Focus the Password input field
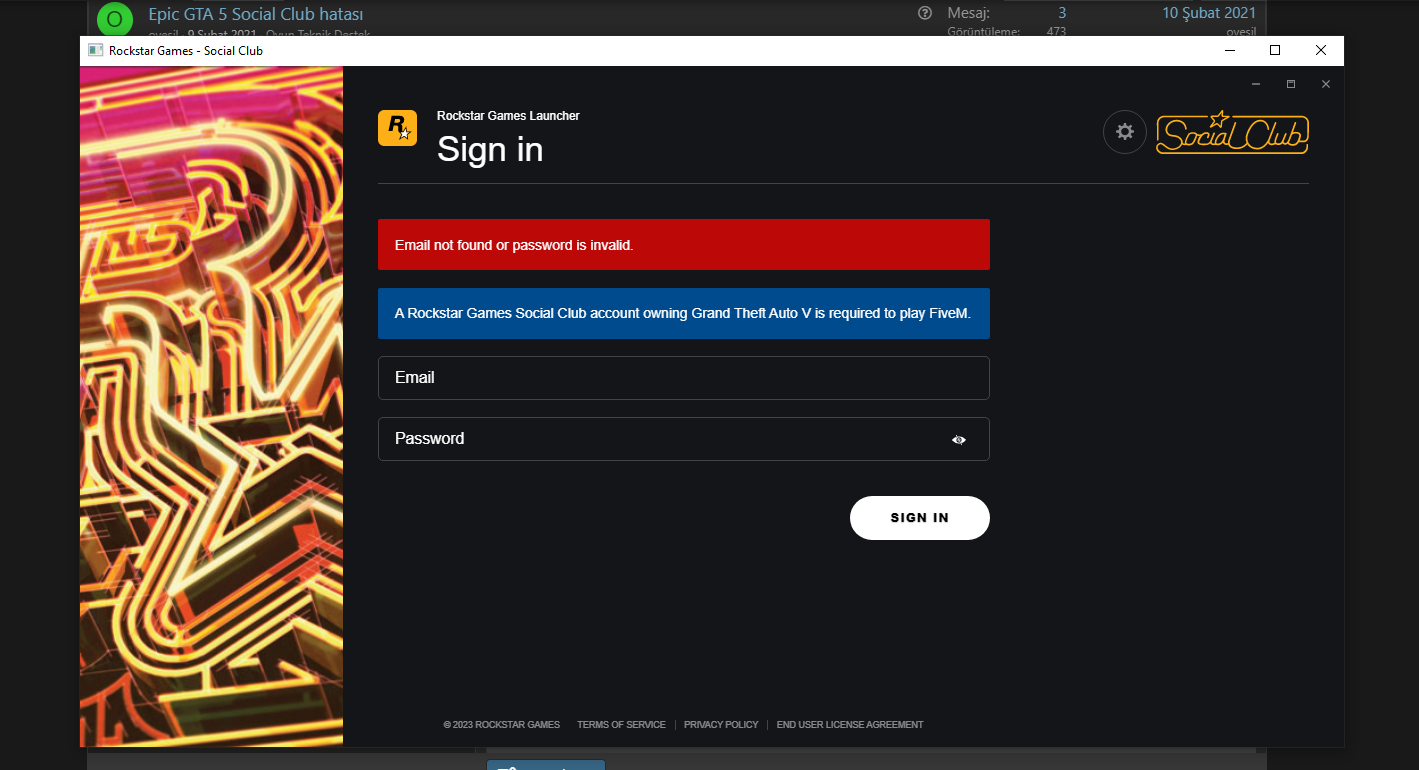Screen dimensions: 1419x770 tap(684, 439)
